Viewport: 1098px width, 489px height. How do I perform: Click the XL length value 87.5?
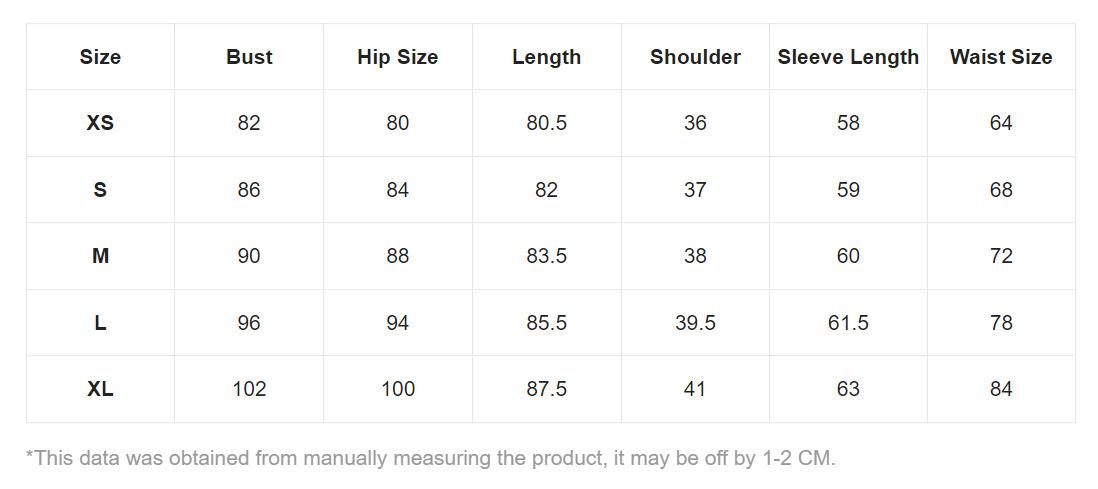546,390
